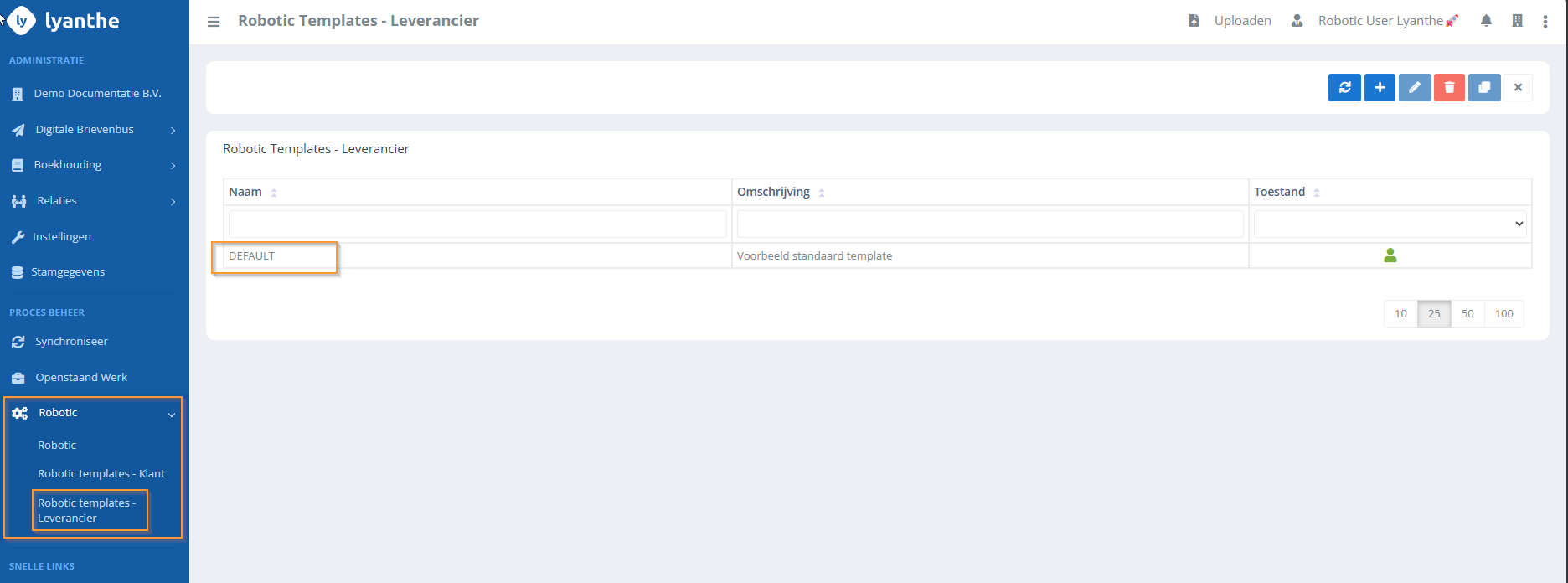Image resolution: width=1568 pixels, height=583 pixels.
Task: Open Robotic templates - Klant page
Action: coord(101,474)
